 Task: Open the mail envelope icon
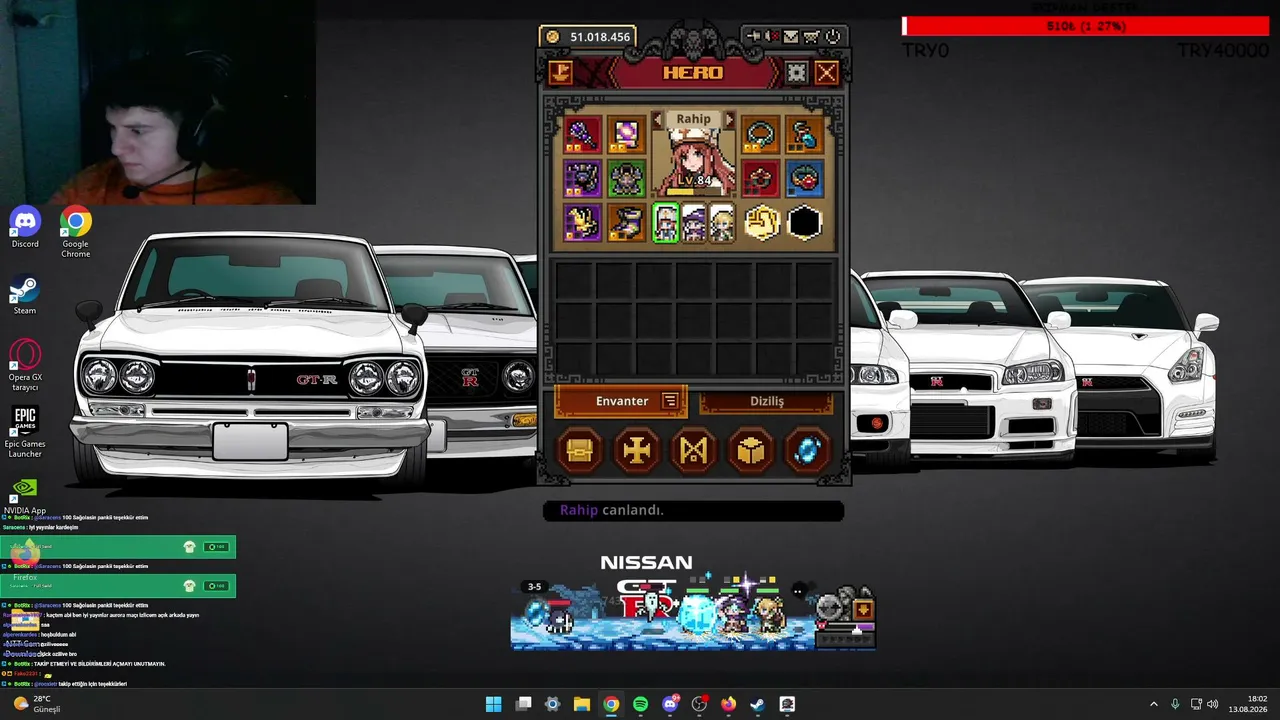point(791,37)
